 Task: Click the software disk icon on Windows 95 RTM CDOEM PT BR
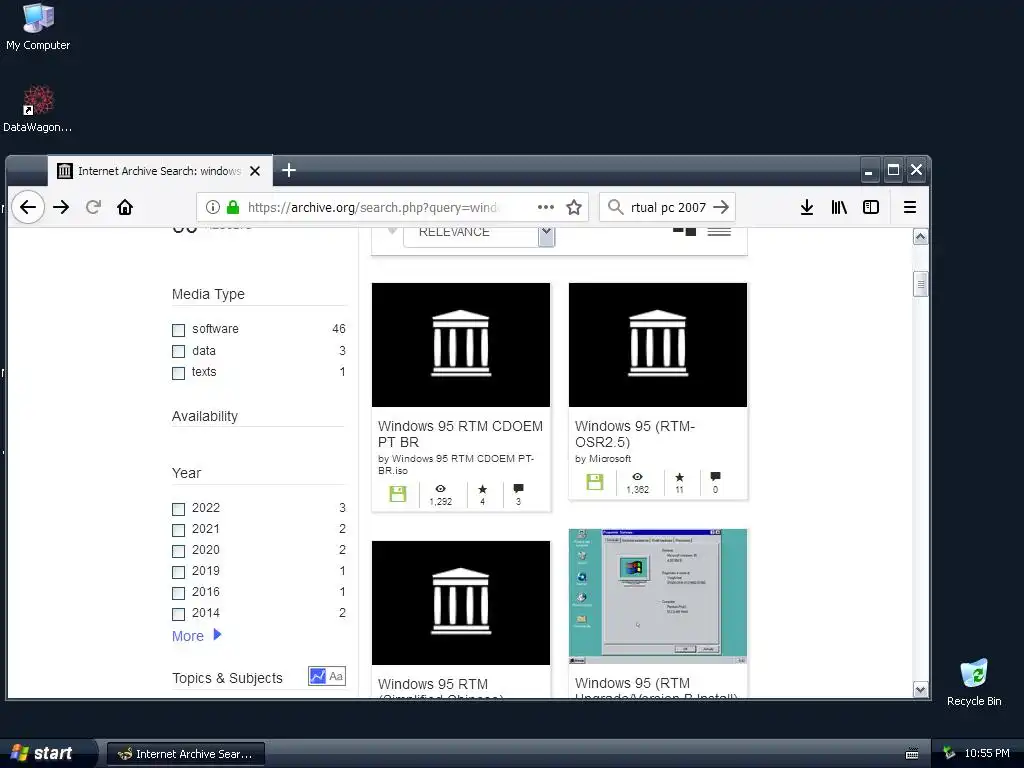[398, 494]
